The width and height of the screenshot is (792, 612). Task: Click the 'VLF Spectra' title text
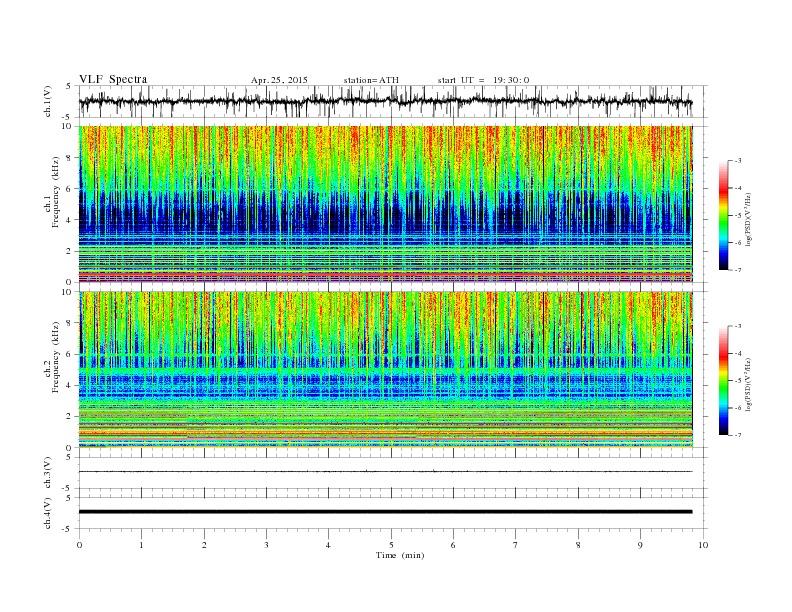pyautogui.click(x=113, y=79)
